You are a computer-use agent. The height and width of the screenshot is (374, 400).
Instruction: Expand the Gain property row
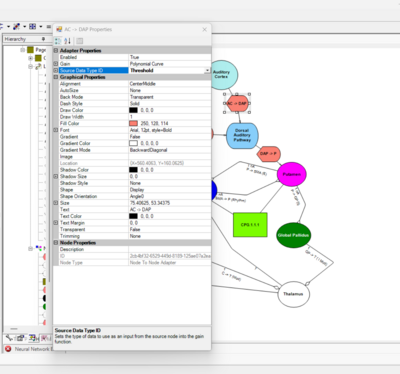tap(56, 64)
